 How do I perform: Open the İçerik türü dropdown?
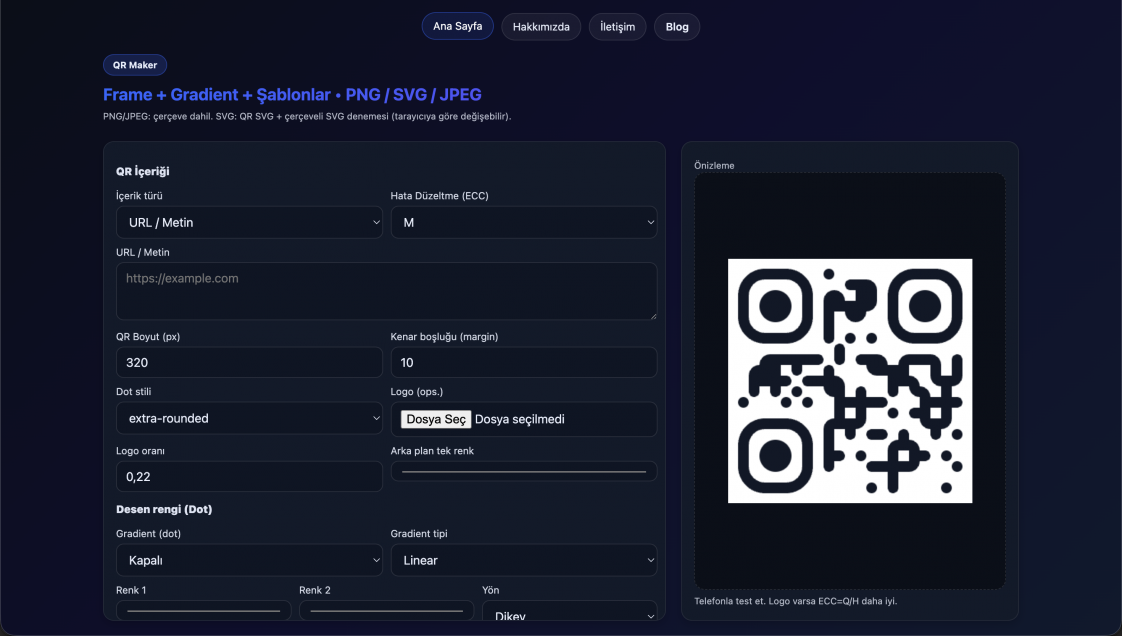coord(249,222)
